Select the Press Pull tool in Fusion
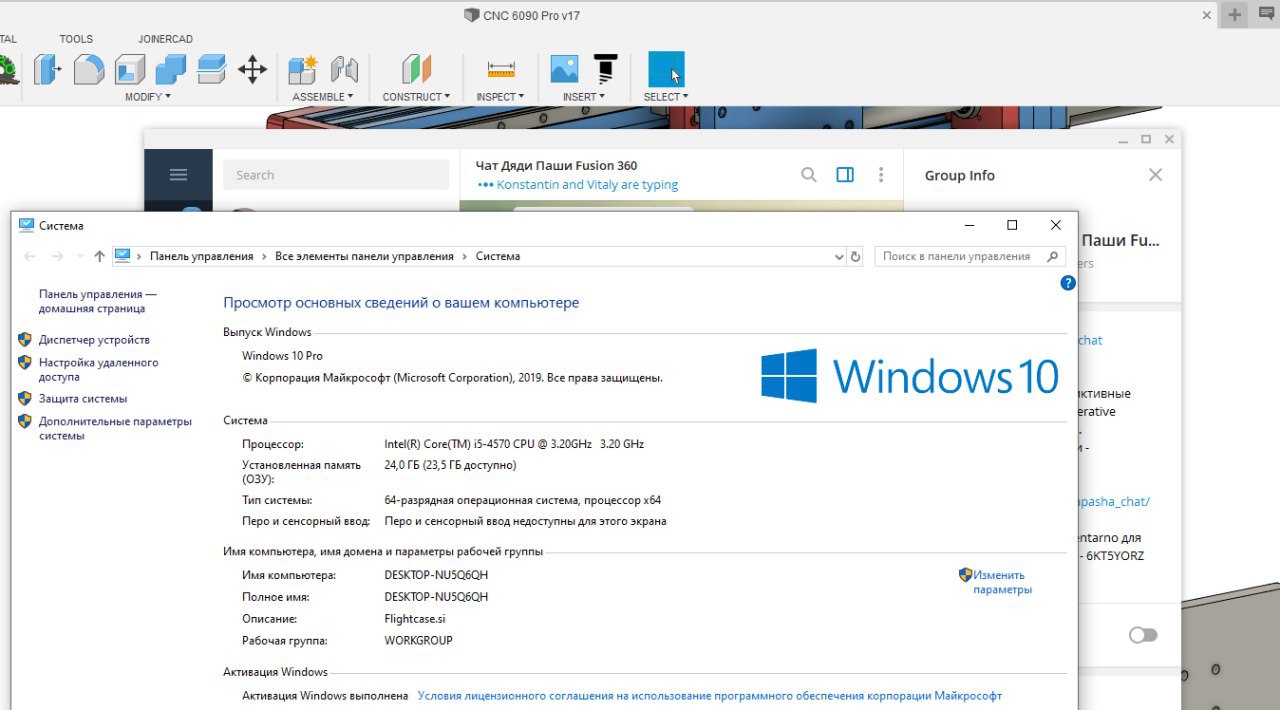This screenshot has width=1280, height=710. (x=47, y=69)
